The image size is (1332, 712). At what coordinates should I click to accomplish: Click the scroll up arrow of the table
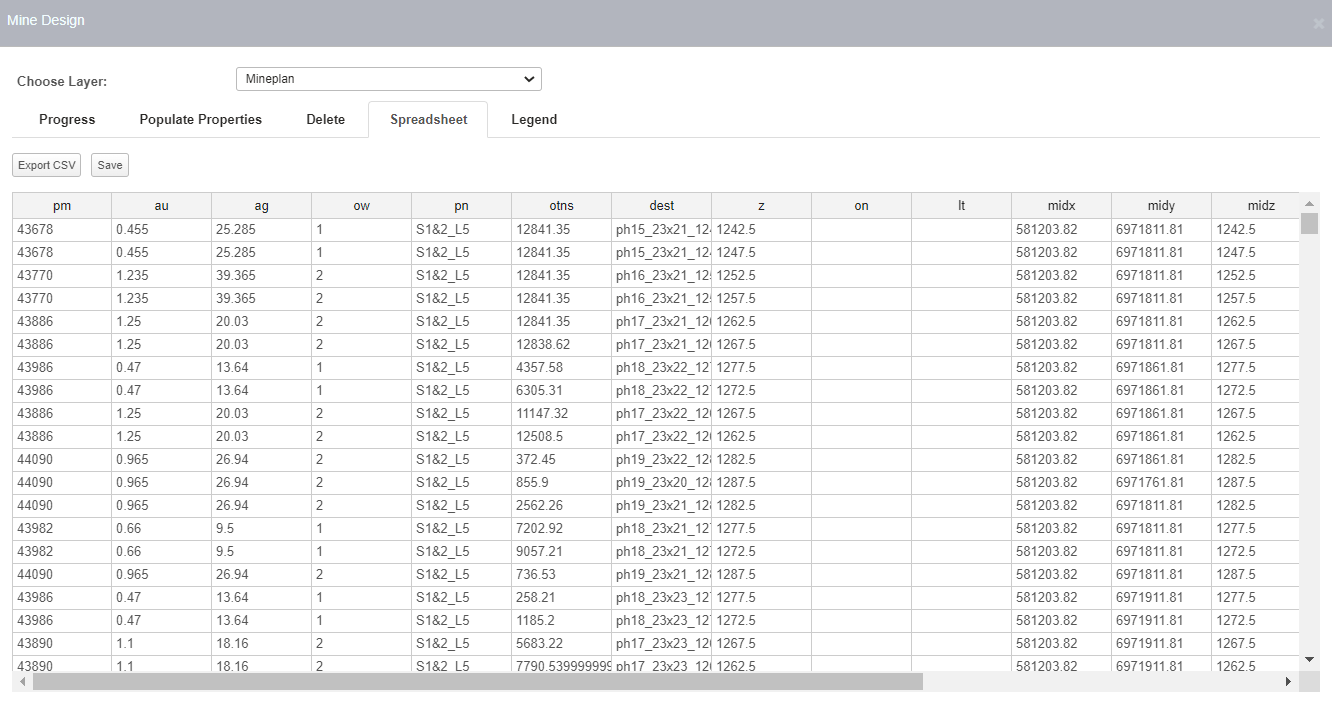(x=1309, y=204)
